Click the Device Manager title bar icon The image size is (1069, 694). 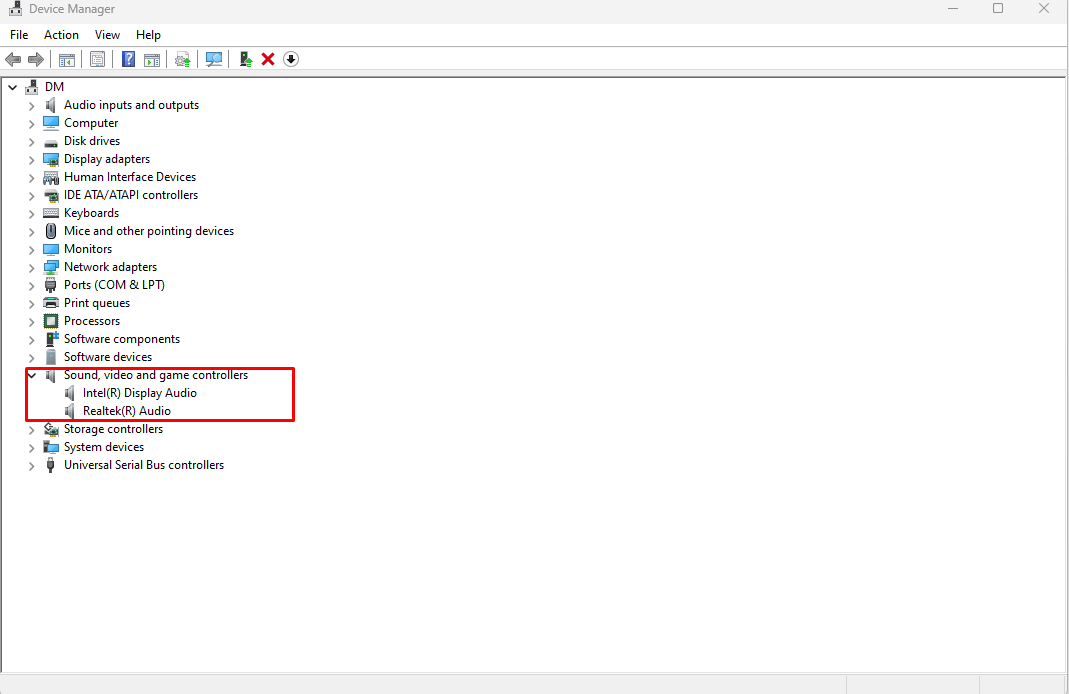click(15, 9)
